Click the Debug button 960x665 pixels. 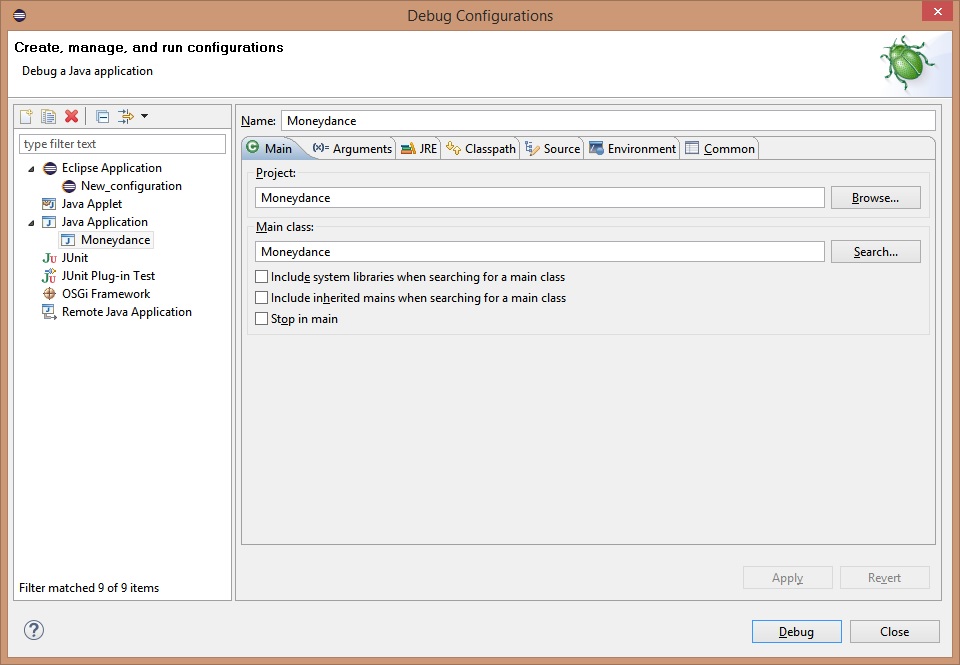pyautogui.click(x=797, y=631)
